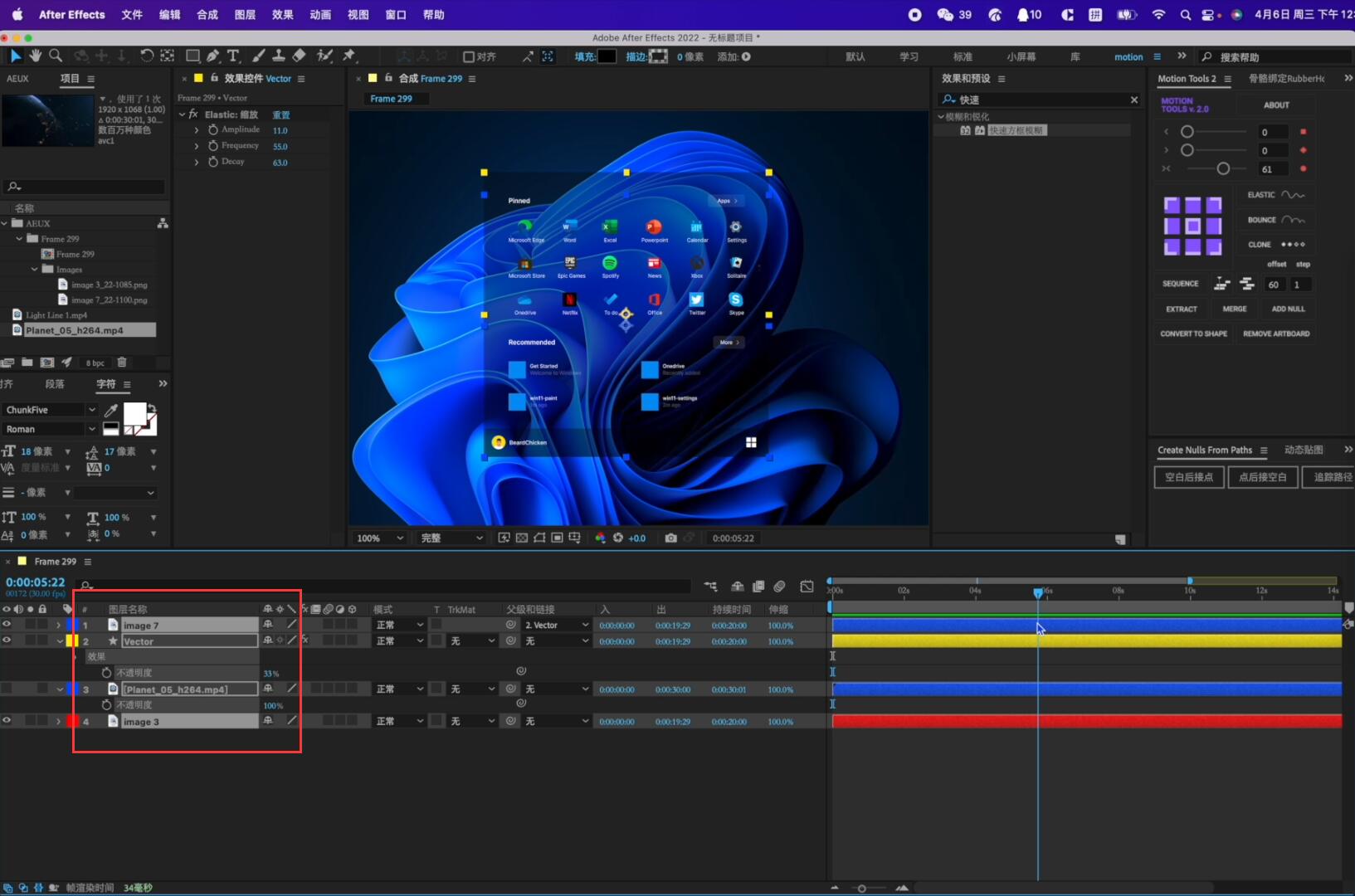
Task: Open the 完整 resolution dropdown
Action: 451,538
